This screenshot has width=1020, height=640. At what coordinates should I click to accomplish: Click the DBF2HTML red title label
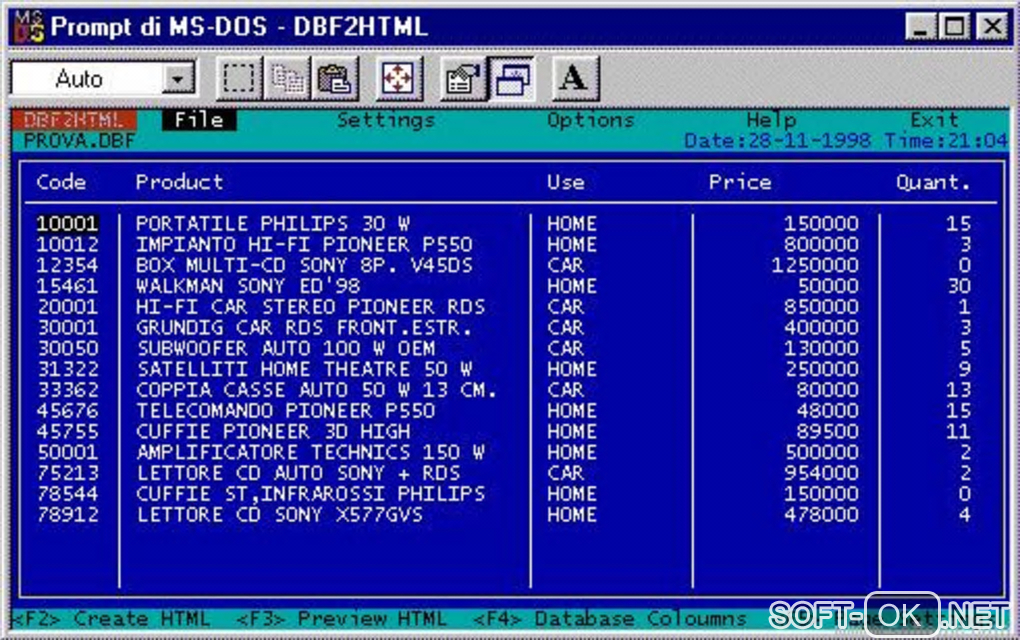[74, 120]
